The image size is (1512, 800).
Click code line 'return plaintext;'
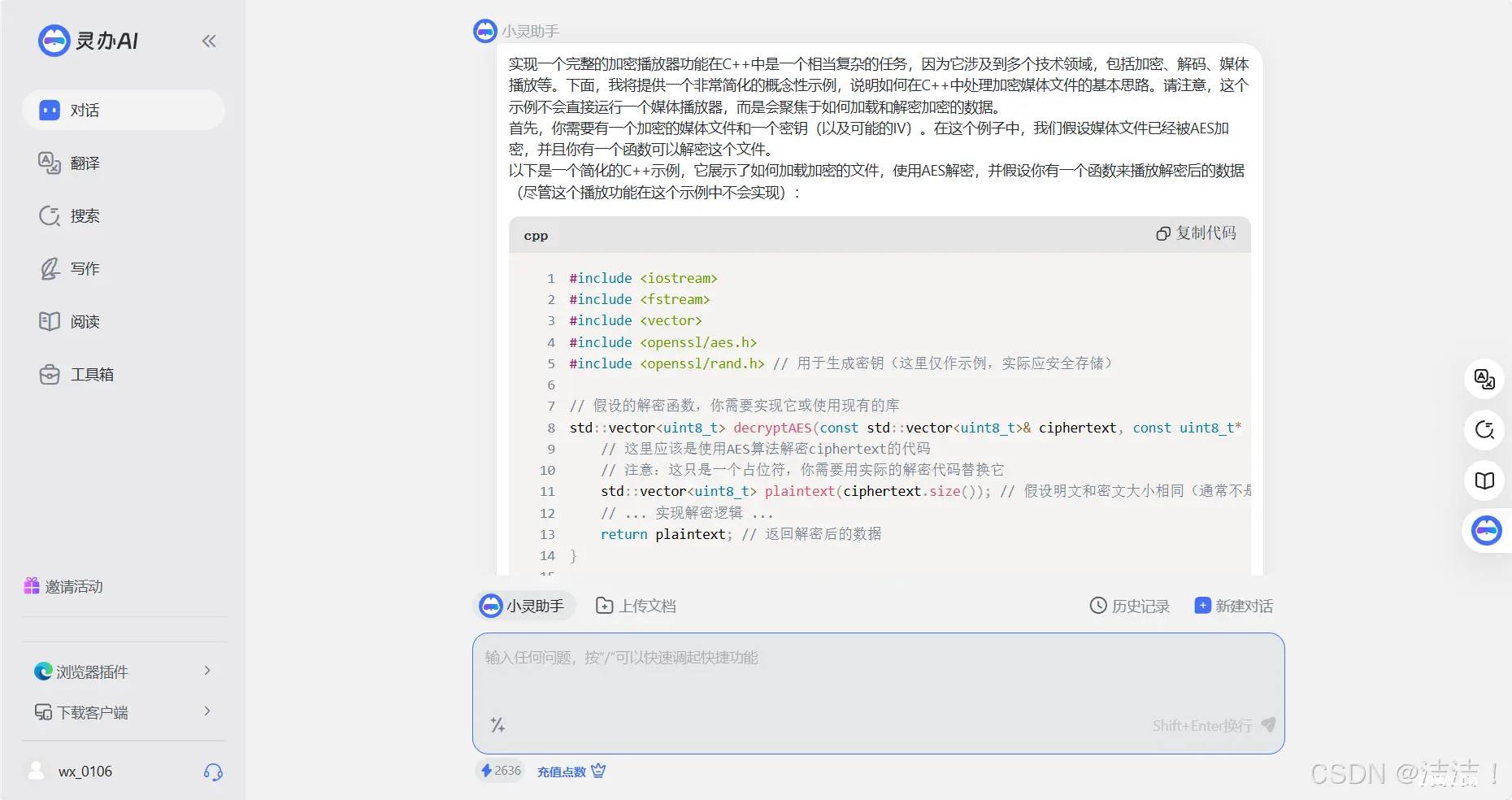[666, 534]
